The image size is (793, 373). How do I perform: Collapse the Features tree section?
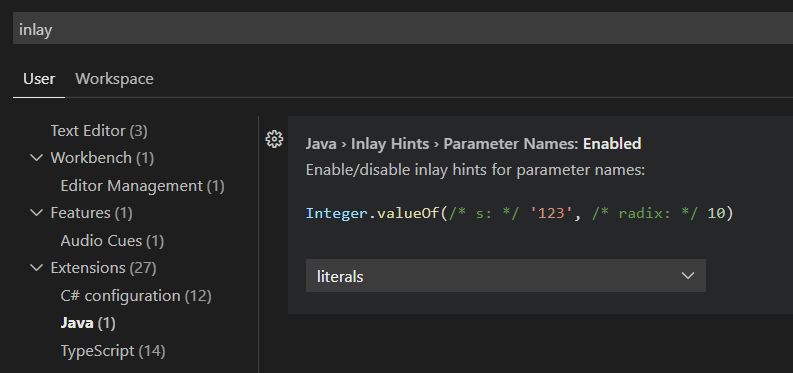(x=36, y=213)
